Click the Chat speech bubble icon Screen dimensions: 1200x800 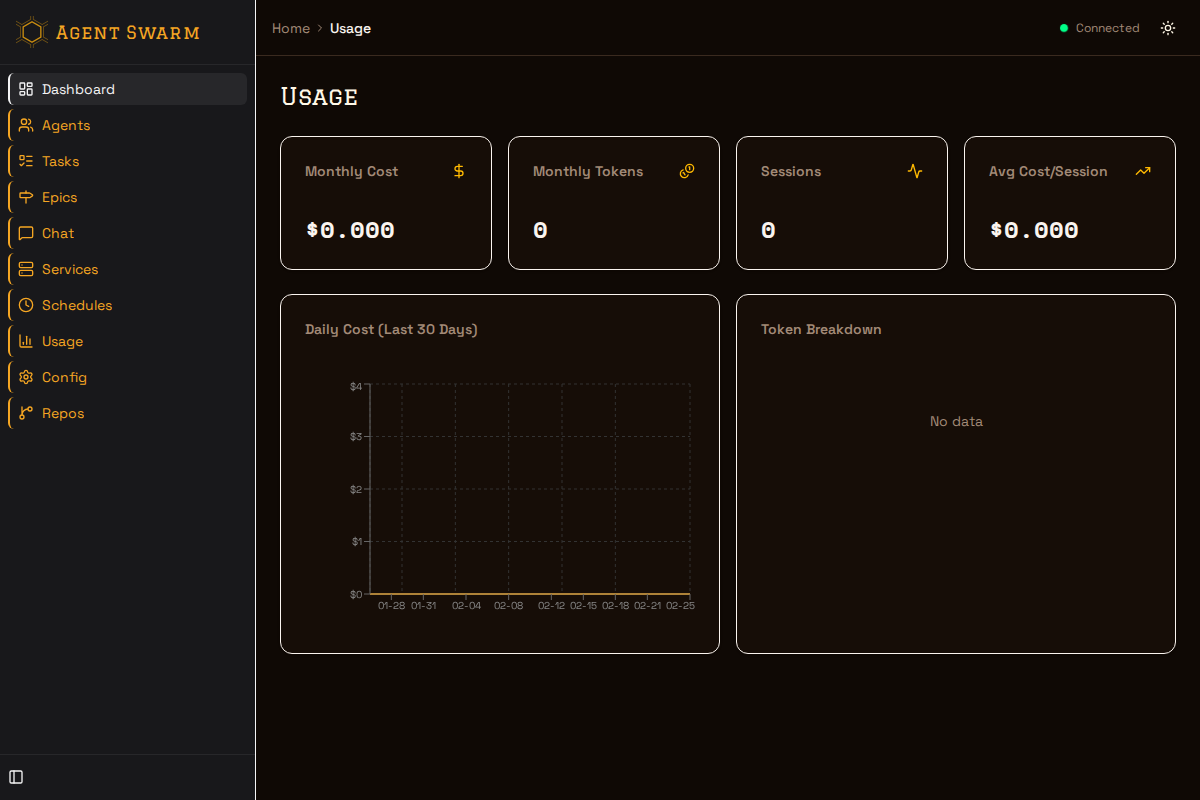26,233
